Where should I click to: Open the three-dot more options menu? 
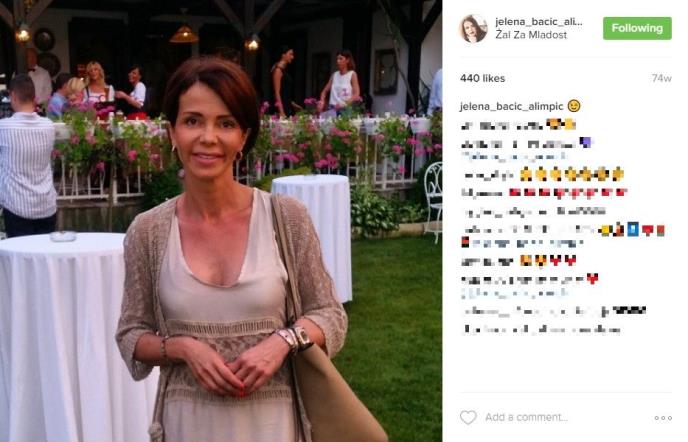tap(663, 418)
